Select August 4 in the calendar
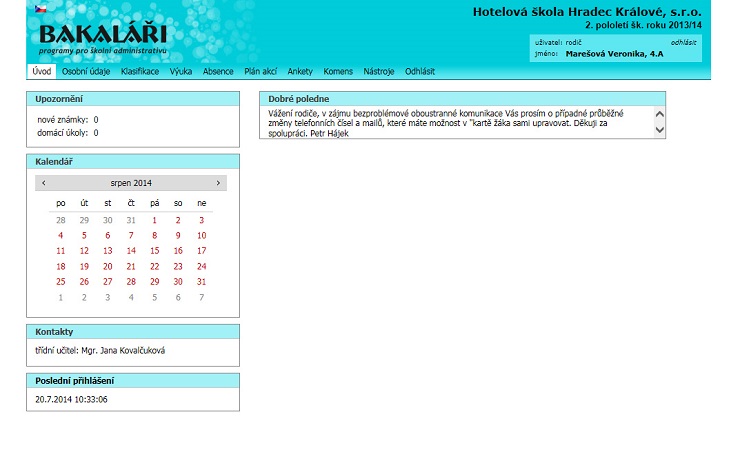This screenshot has width=740, height=472. tap(60, 236)
